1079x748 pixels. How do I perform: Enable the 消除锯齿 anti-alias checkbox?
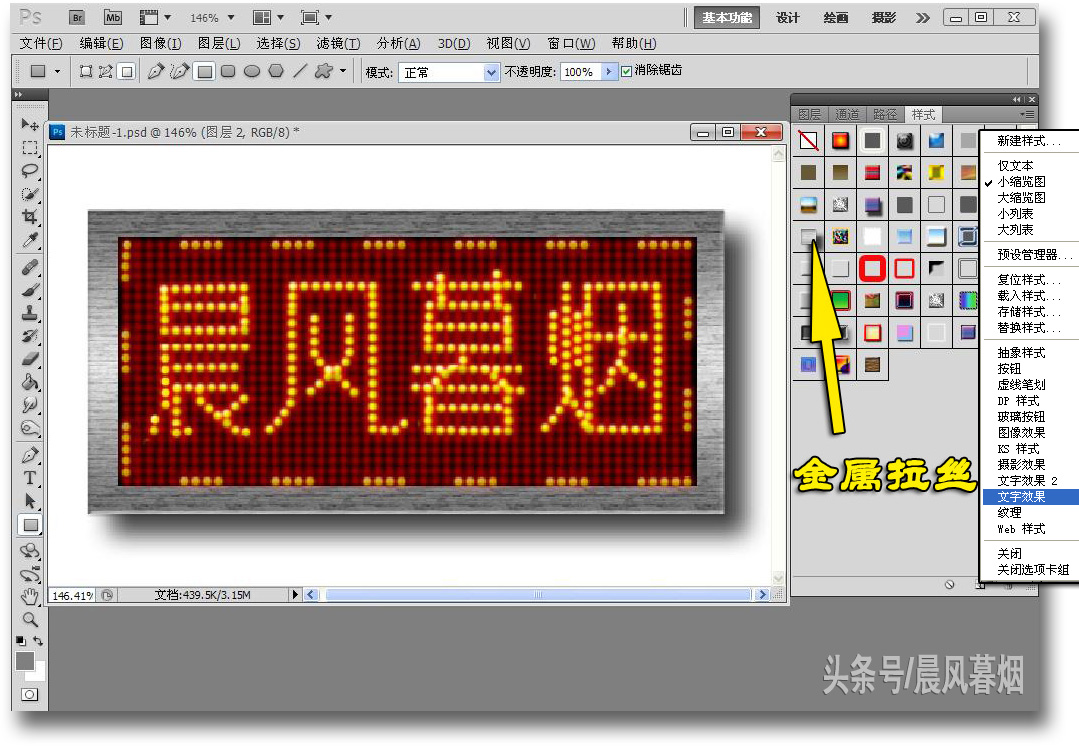pyautogui.click(x=626, y=71)
